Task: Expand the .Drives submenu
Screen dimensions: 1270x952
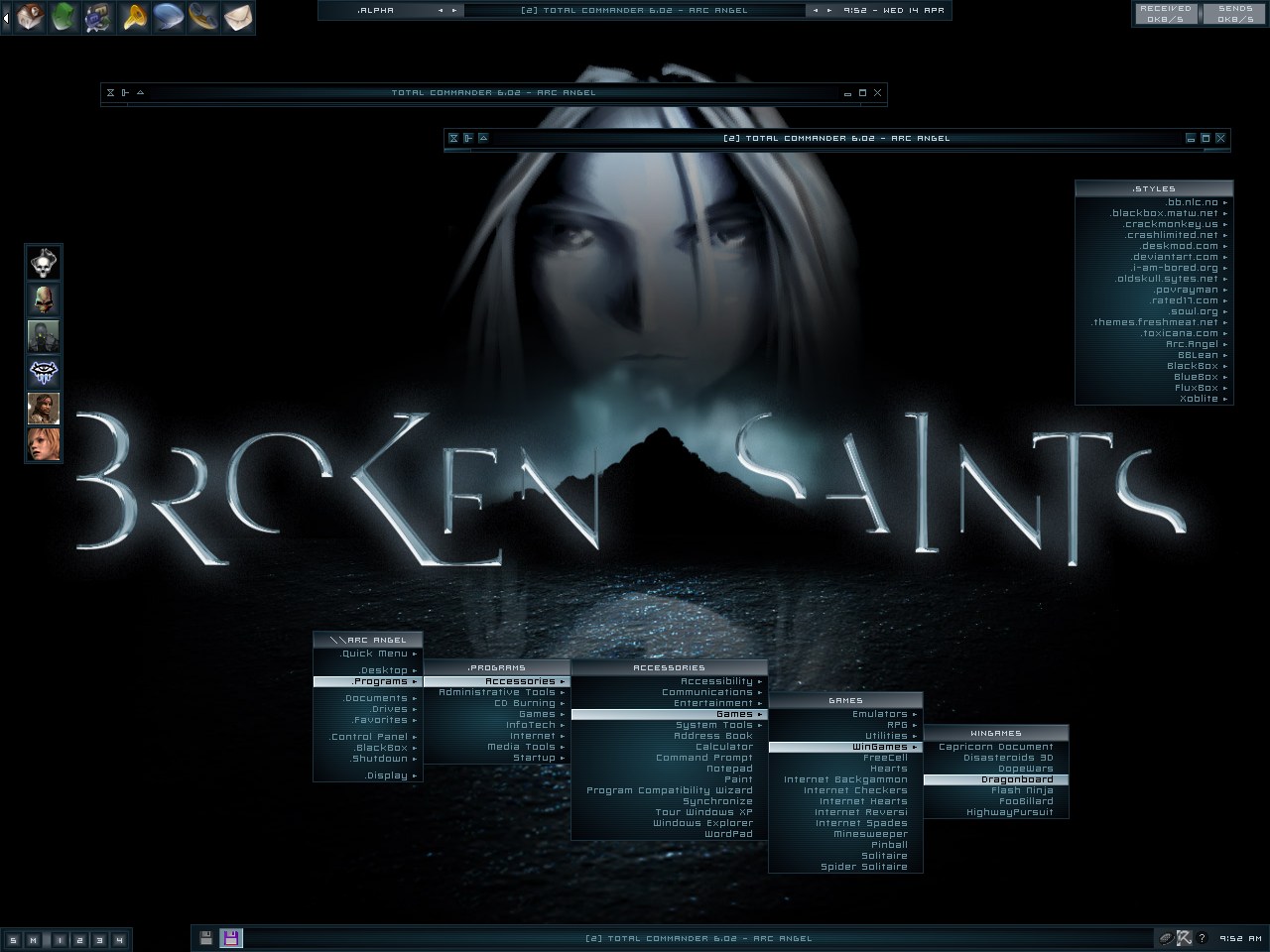Action: [368, 709]
